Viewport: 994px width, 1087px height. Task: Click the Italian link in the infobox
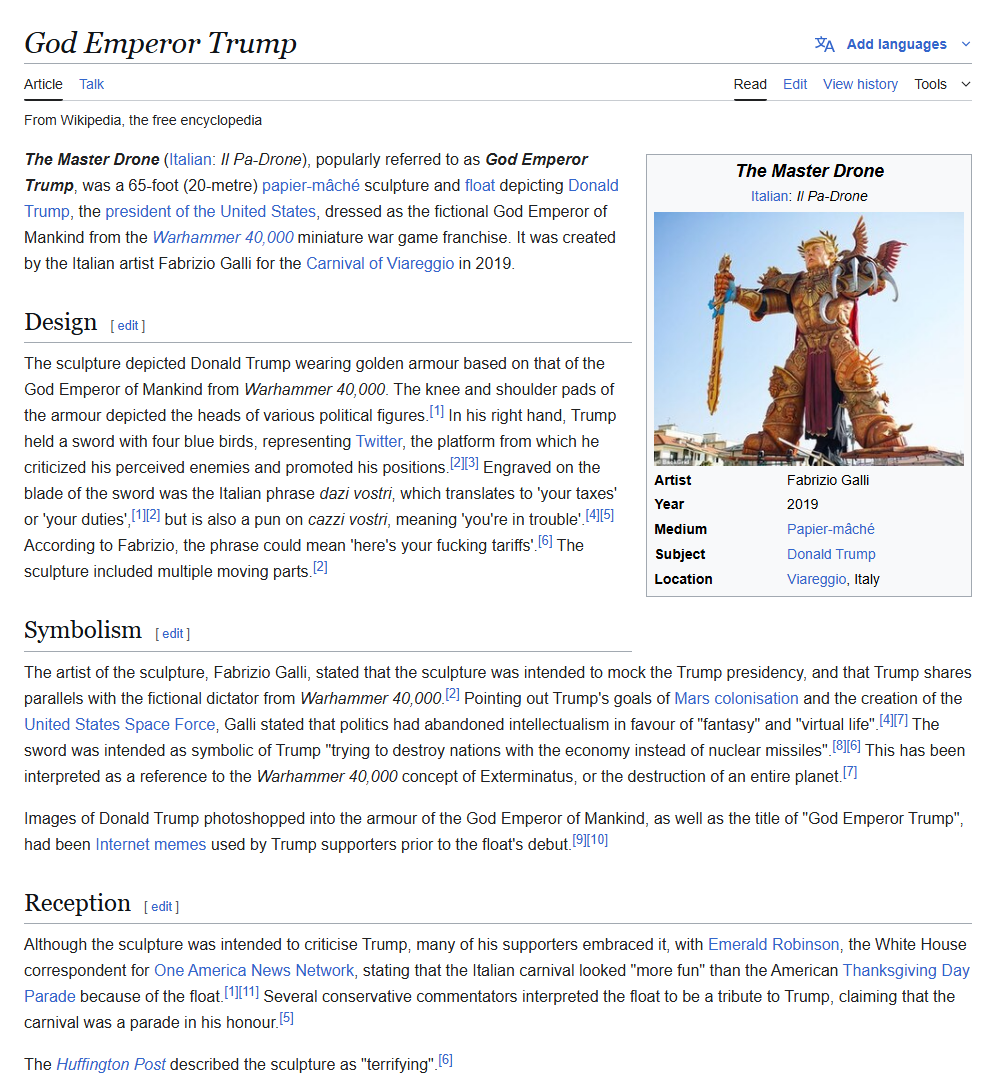[769, 196]
